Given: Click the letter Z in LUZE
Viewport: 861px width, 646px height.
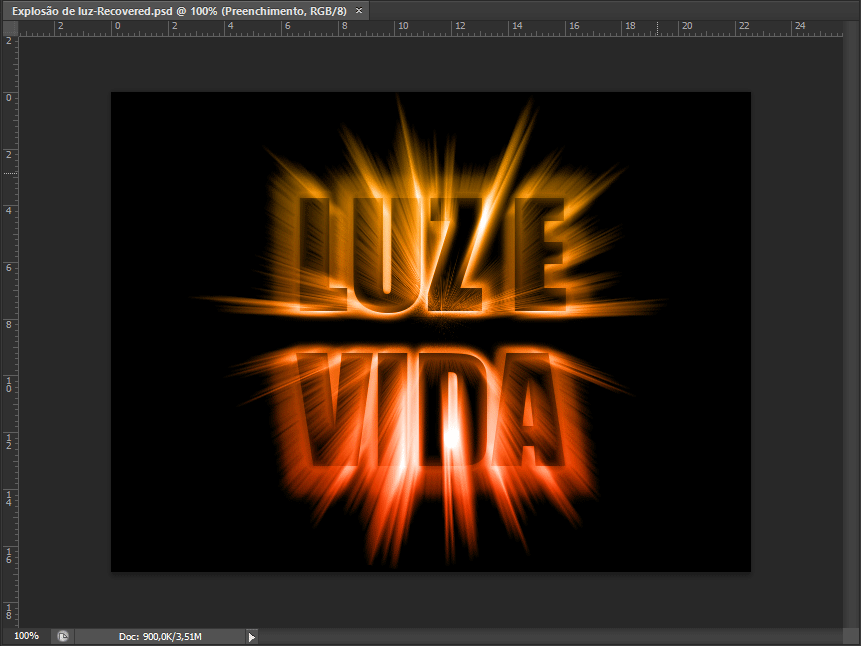Looking at the screenshot, I should coord(457,252).
